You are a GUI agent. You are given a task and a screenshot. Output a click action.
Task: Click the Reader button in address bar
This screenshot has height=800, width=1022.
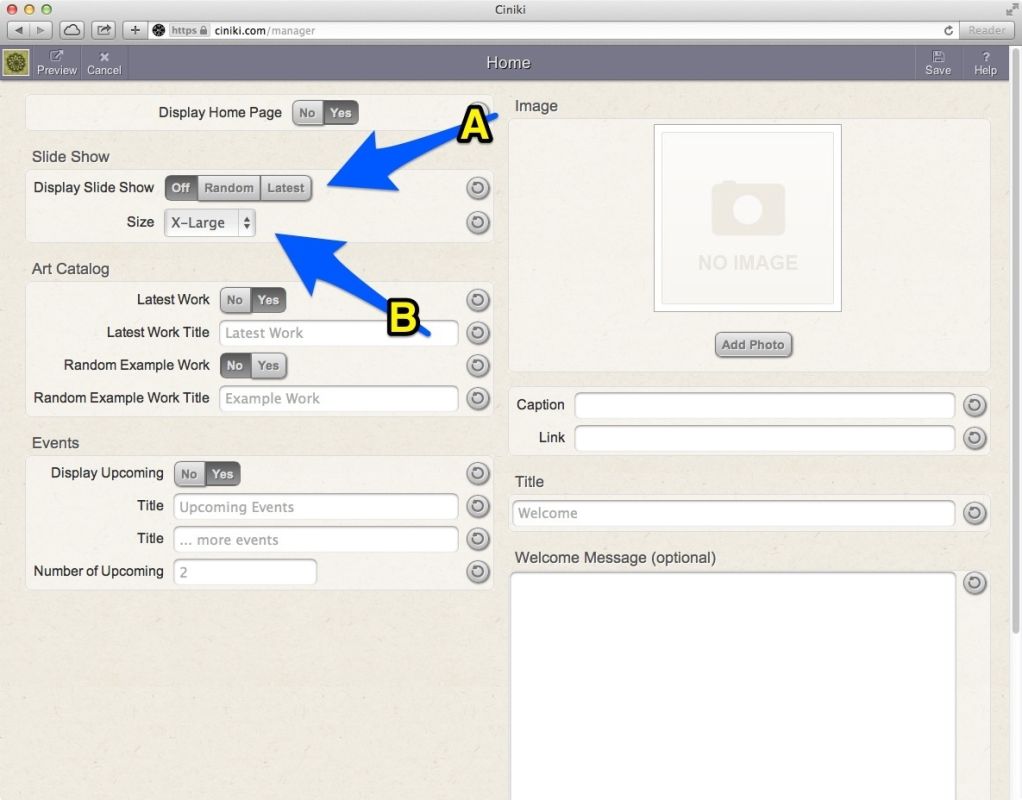[x=986, y=30]
